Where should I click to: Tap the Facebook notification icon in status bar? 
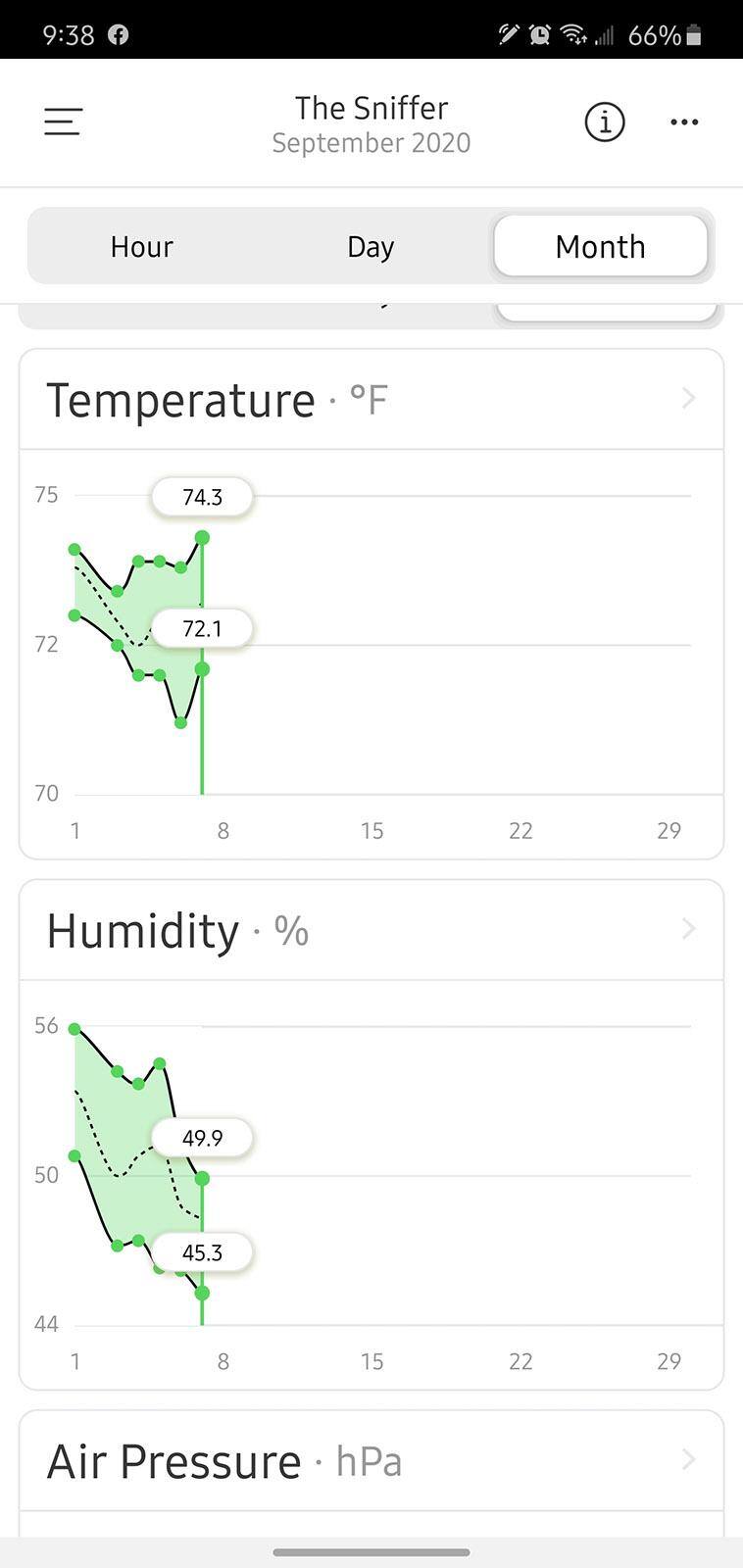pyautogui.click(x=119, y=35)
